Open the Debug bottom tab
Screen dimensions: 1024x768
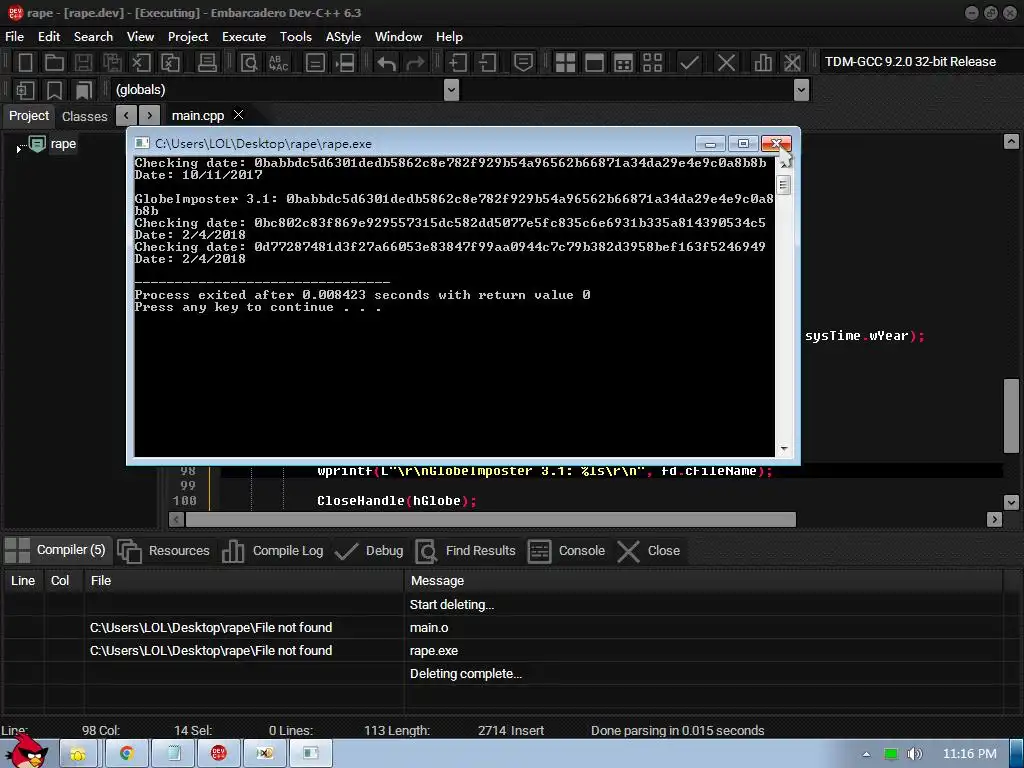pos(370,551)
